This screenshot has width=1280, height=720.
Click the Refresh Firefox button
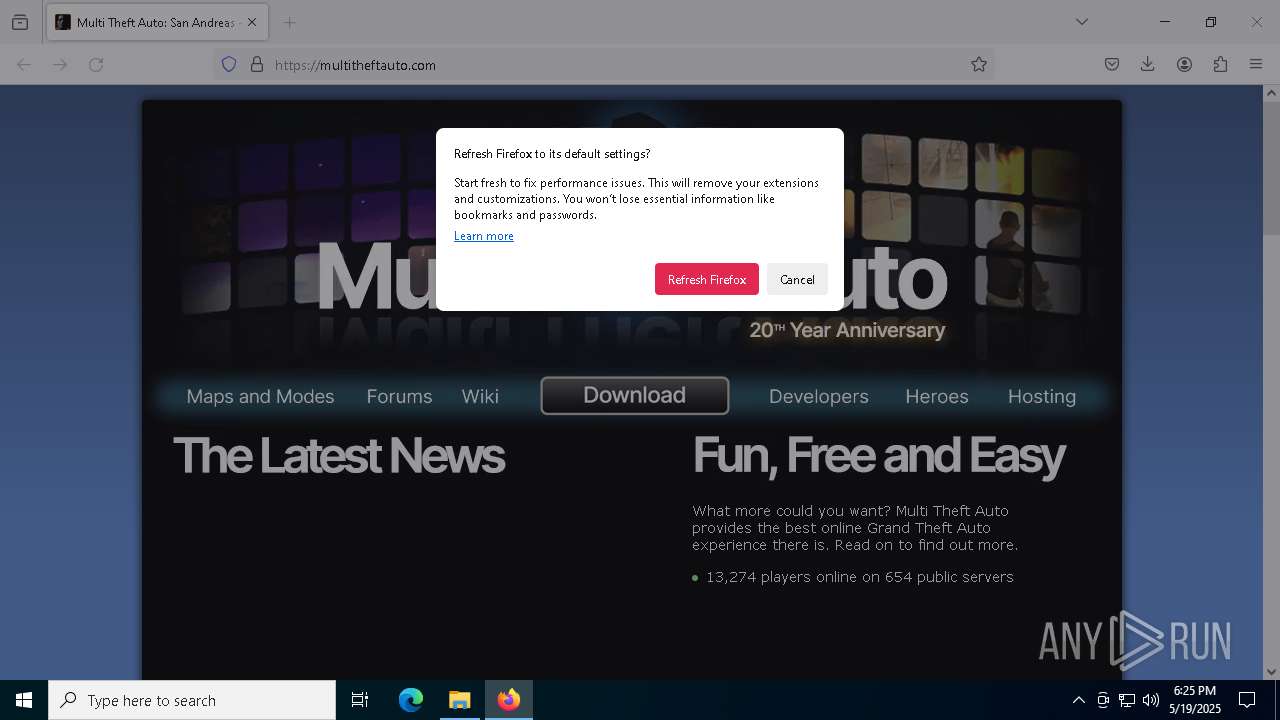(x=707, y=279)
